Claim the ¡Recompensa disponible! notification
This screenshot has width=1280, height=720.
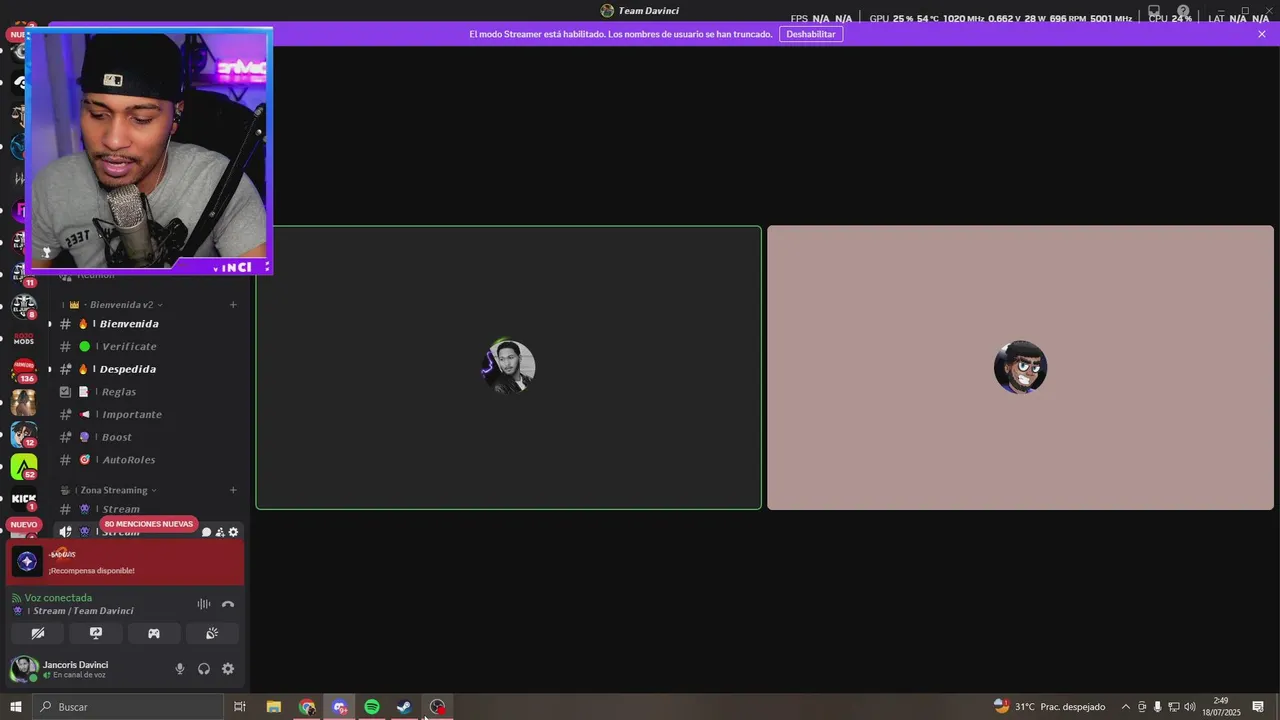(125, 562)
